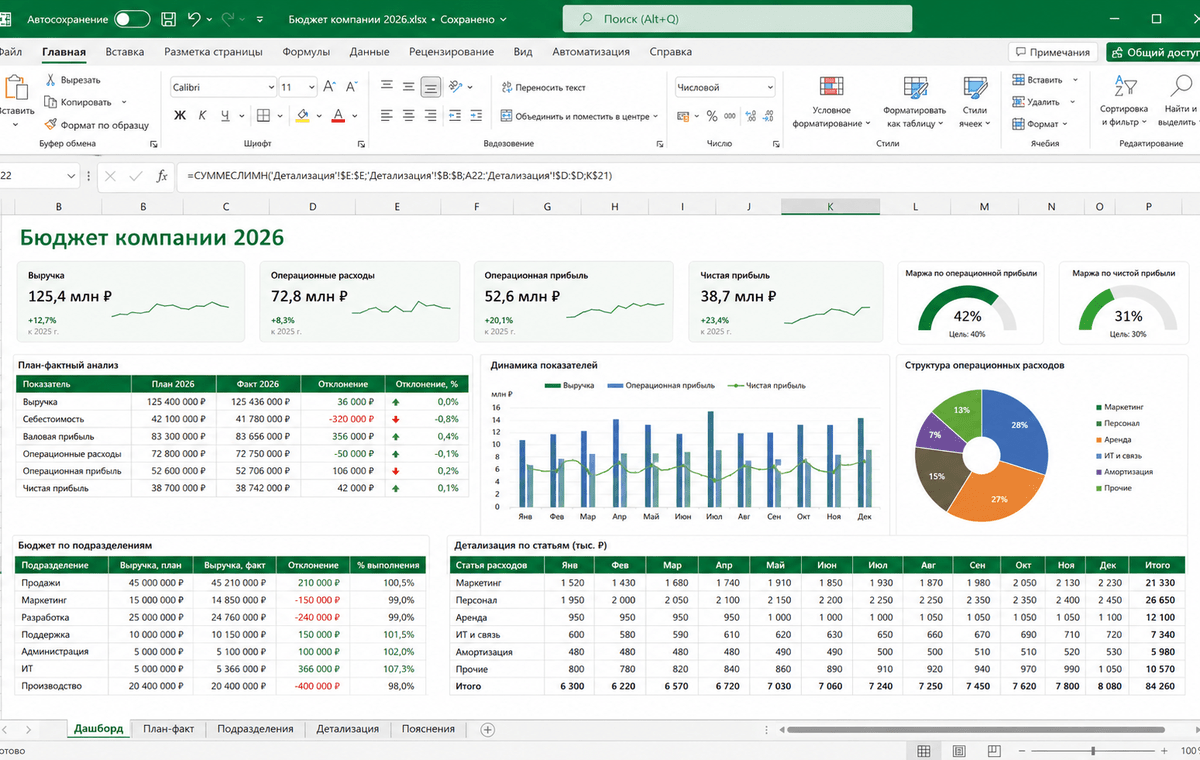Open Условное форматирование
Image resolution: width=1200 pixels, height=760 pixels.
[831, 103]
